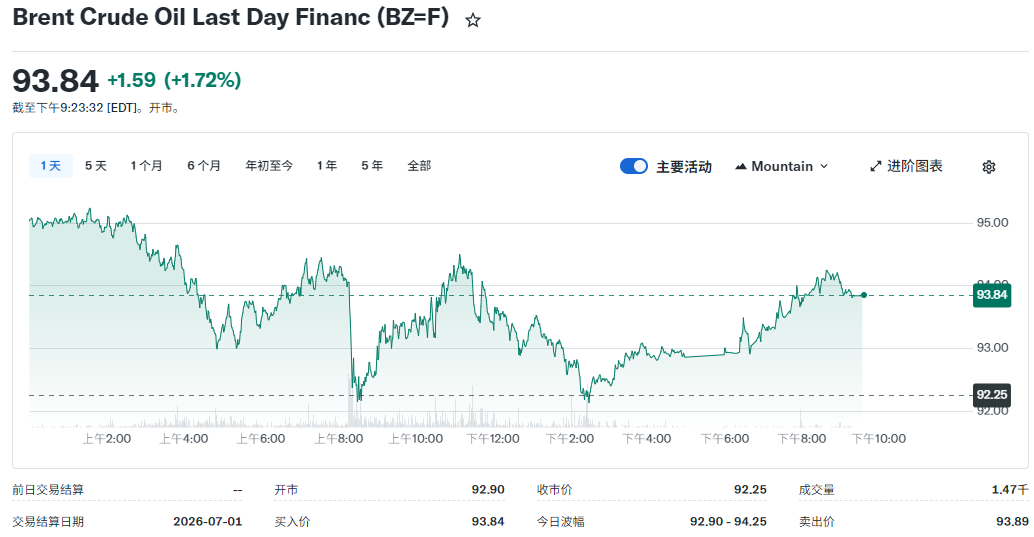1034x537 pixels.
Task: Click the 2026-07-01 settlement date value
Action: pos(208,521)
